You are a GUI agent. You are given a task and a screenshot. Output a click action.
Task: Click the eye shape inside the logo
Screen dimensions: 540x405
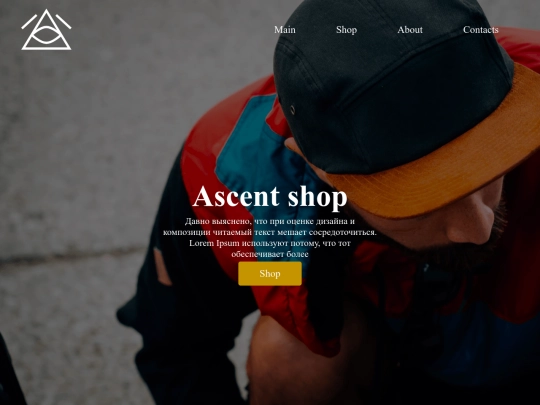pos(46,35)
